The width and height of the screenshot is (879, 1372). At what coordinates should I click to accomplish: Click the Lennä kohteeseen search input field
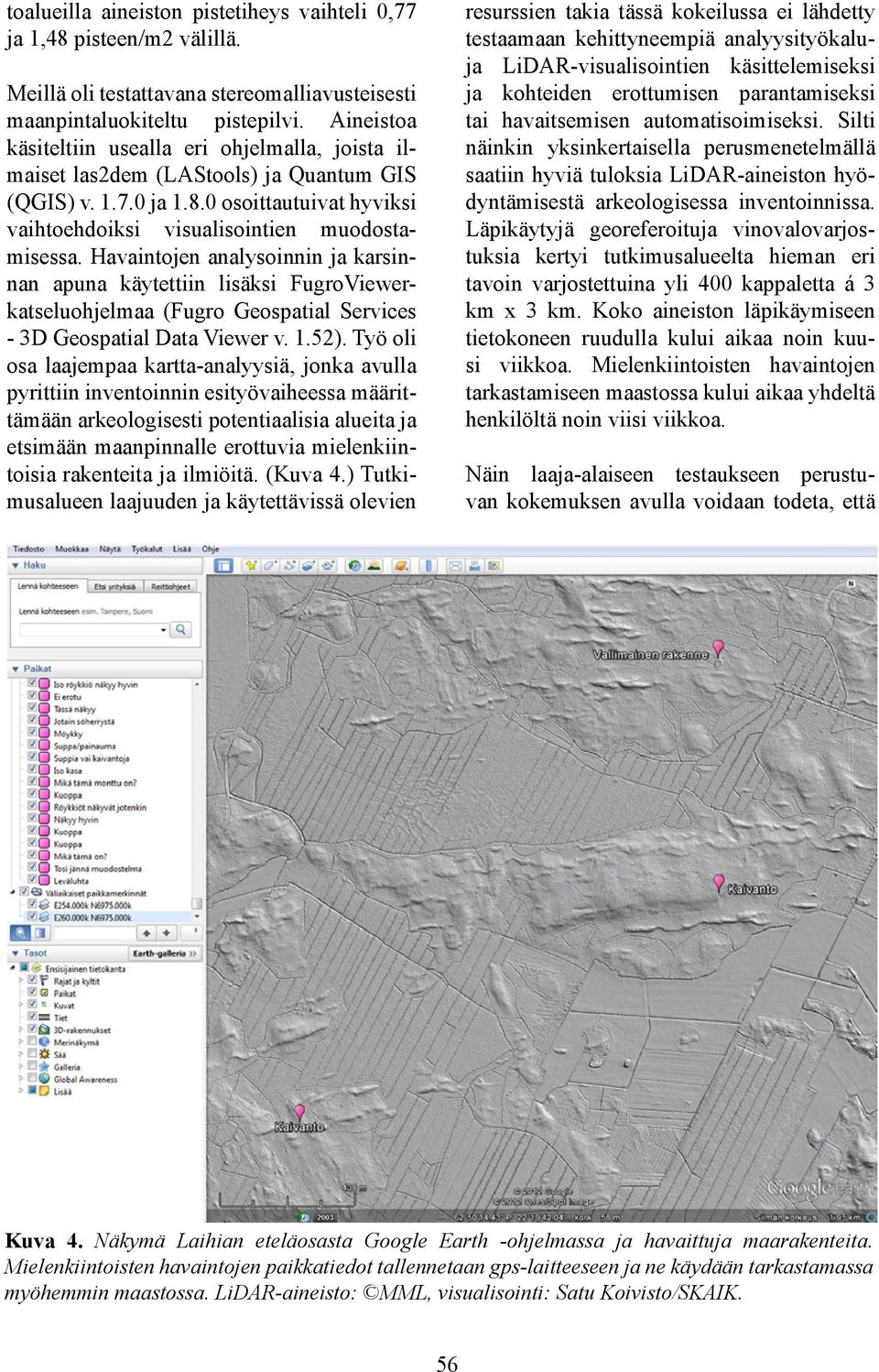pyautogui.click(x=94, y=629)
